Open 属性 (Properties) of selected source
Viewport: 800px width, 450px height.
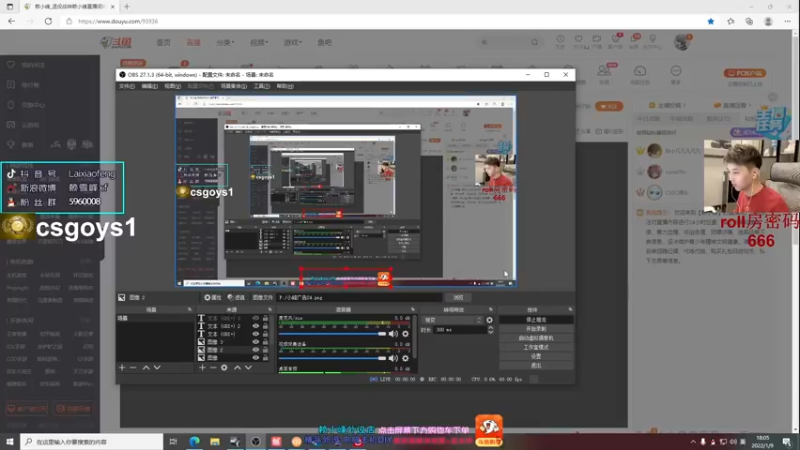pyautogui.click(x=213, y=297)
